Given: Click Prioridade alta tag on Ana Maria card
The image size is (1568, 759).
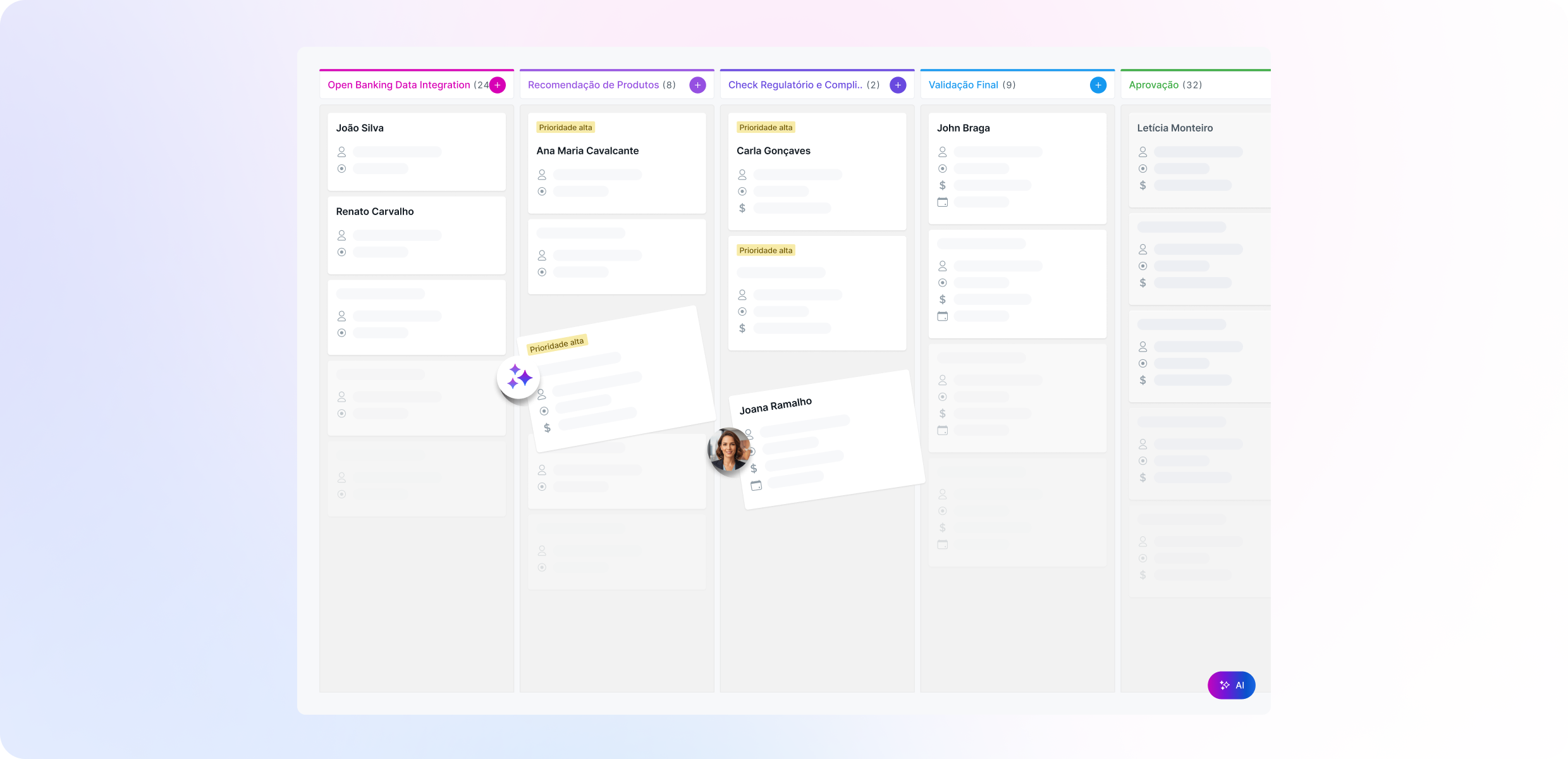Looking at the screenshot, I should pyautogui.click(x=565, y=128).
